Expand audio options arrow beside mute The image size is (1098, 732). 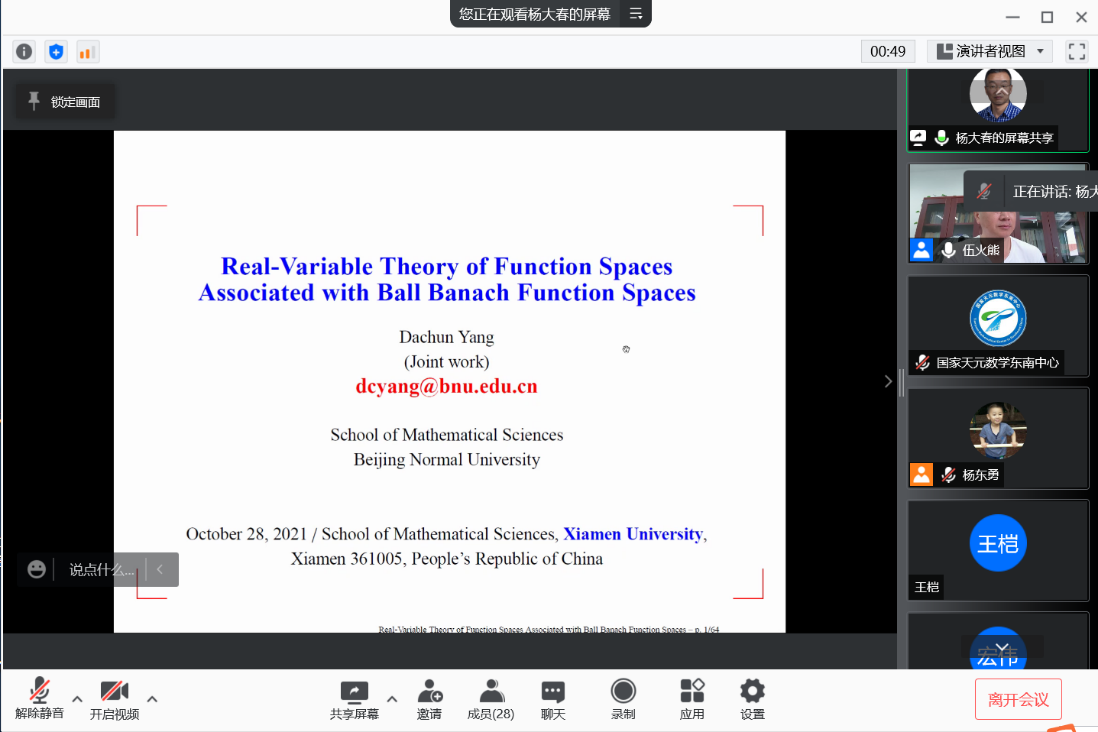coord(77,698)
